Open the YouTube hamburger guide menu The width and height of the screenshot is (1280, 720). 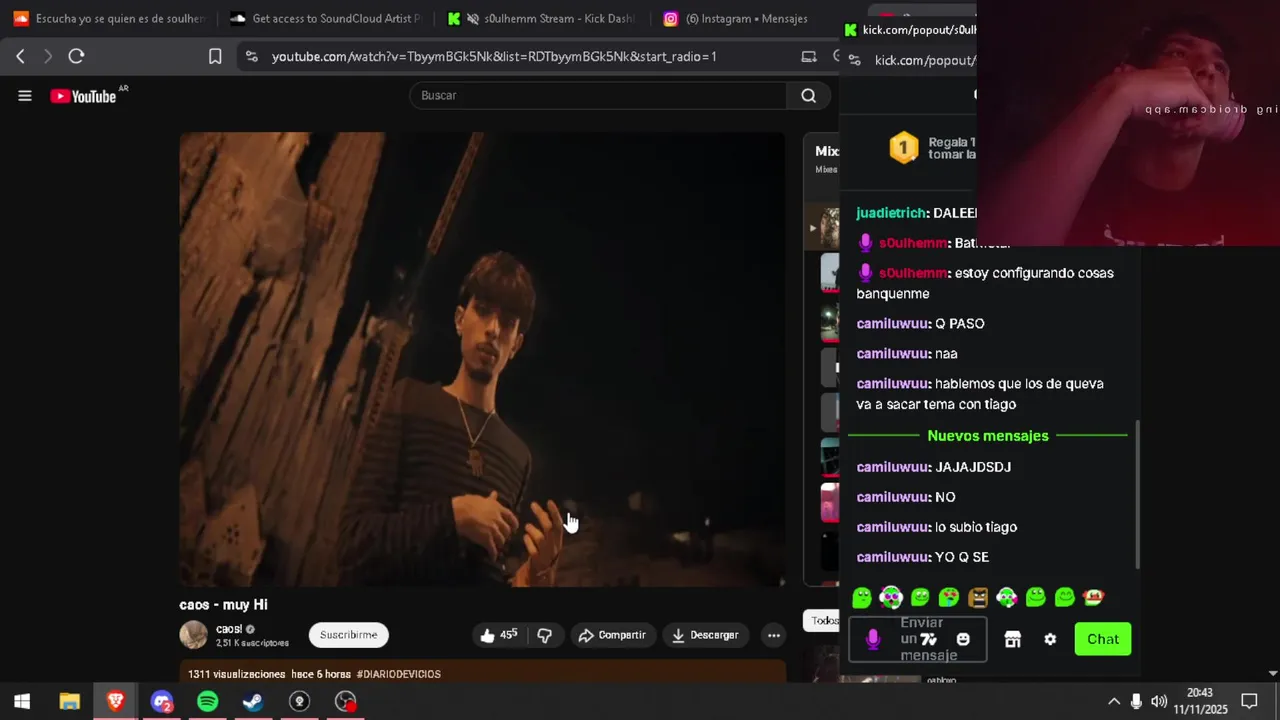[25, 96]
